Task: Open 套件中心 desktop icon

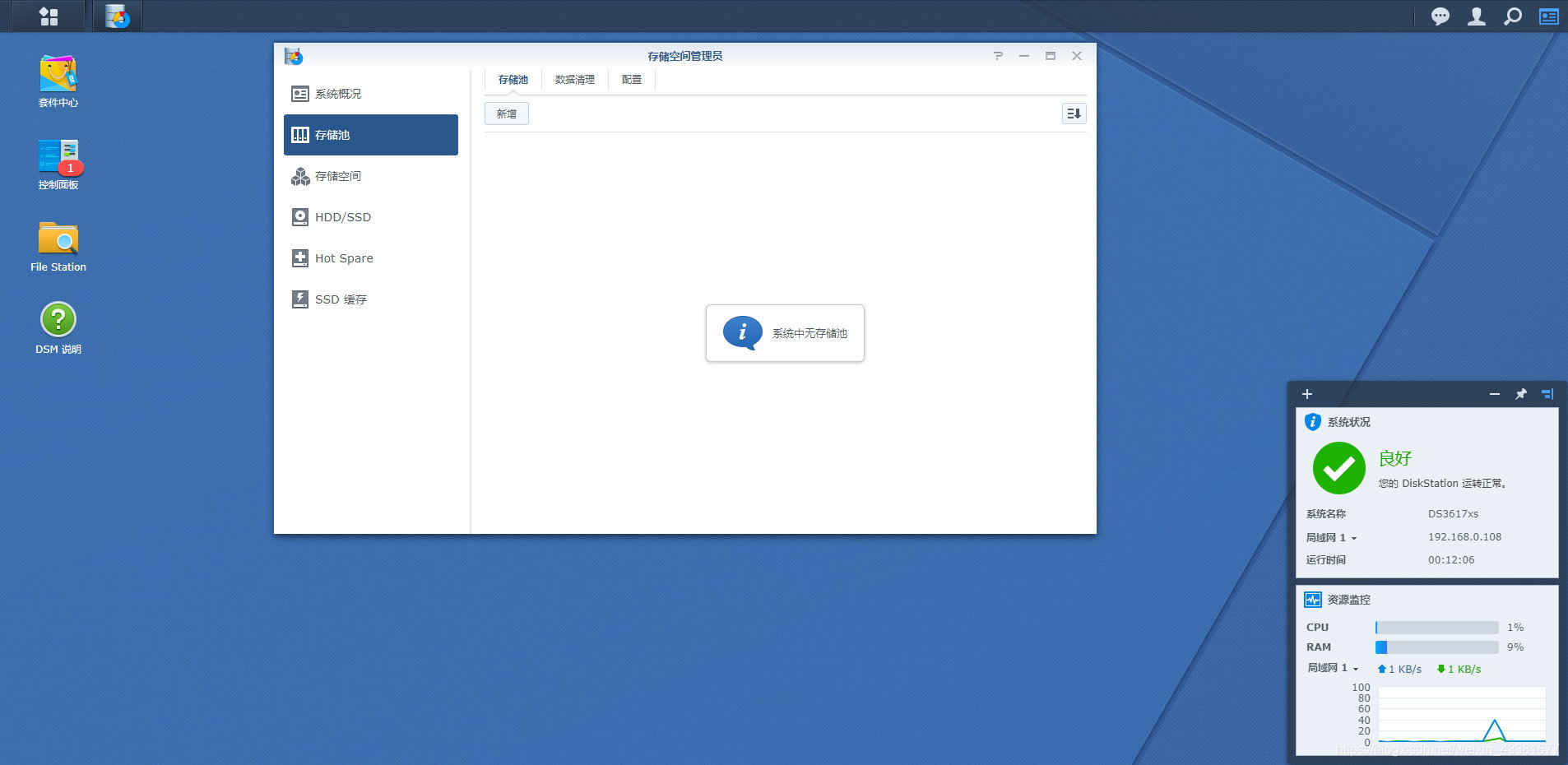Action: coord(58,81)
